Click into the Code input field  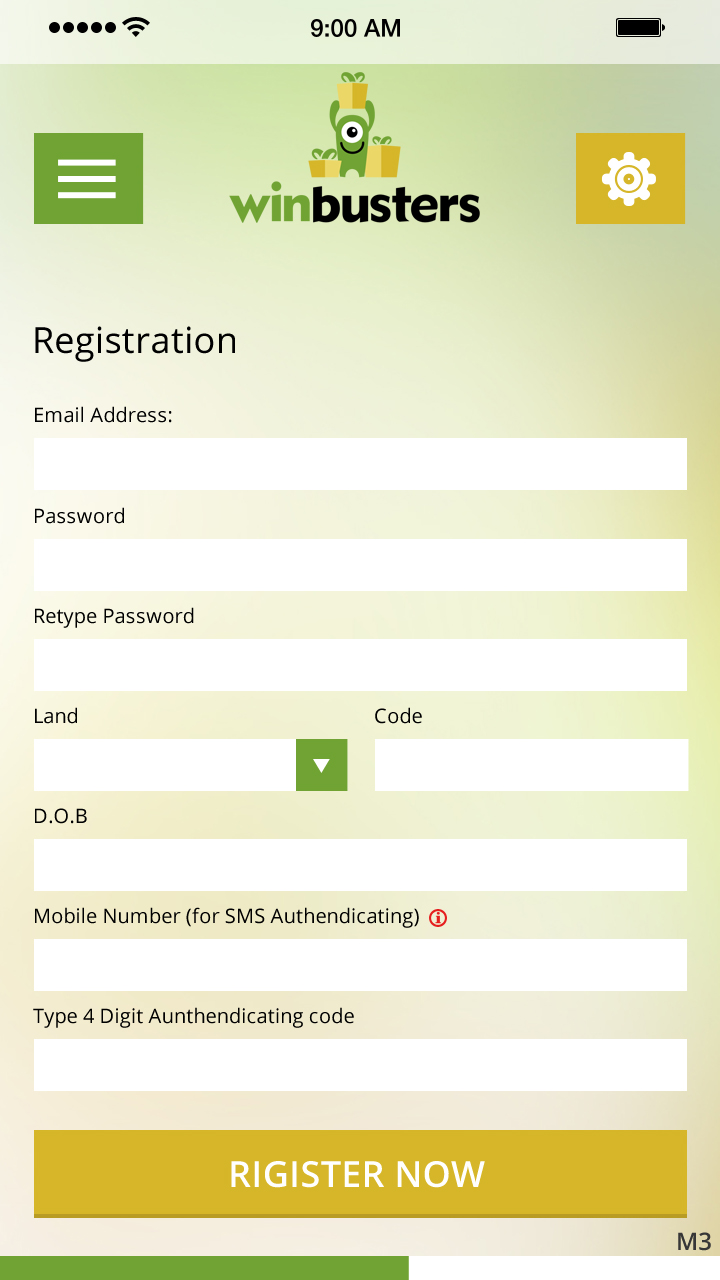(531, 765)
